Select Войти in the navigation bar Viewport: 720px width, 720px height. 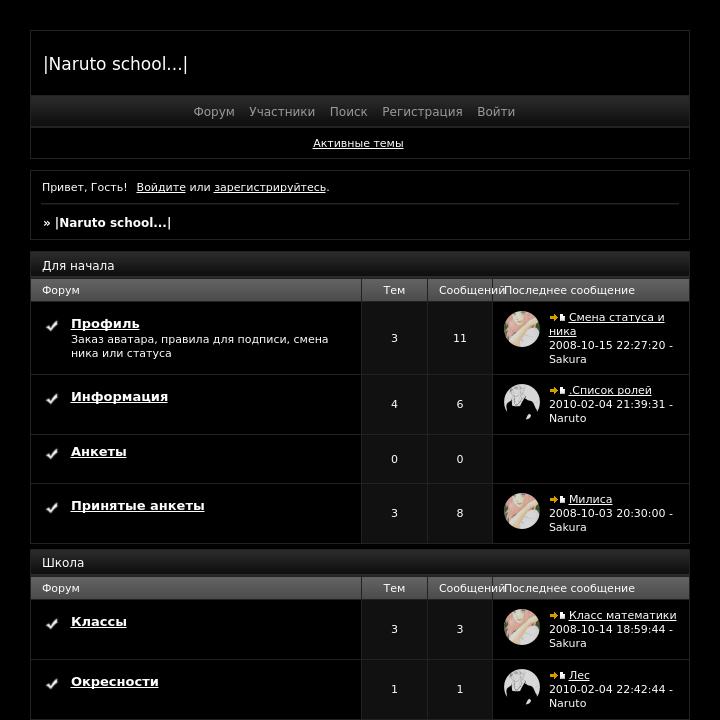click(496, 112)
